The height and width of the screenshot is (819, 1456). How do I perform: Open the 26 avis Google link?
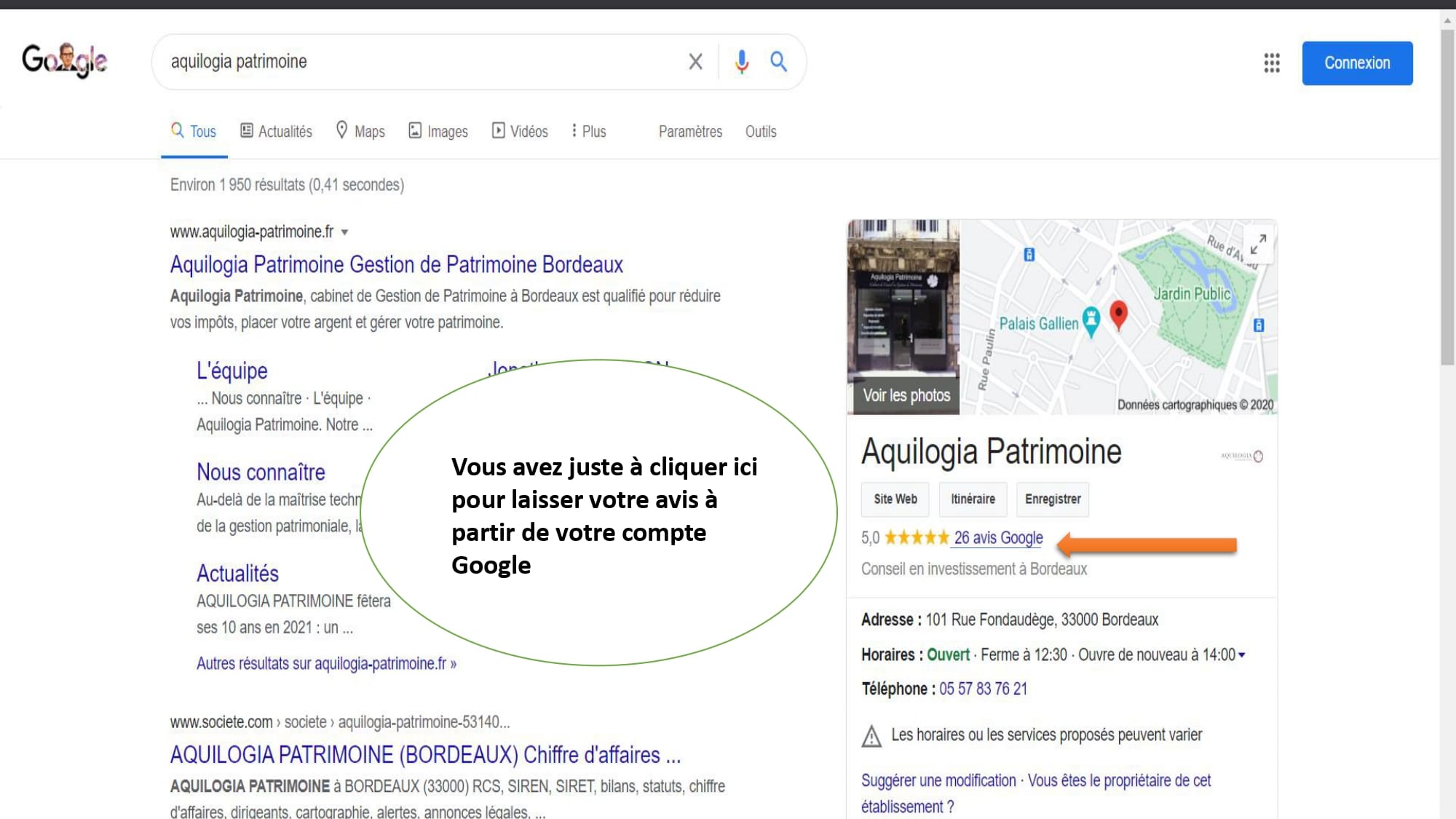point(998,538)
